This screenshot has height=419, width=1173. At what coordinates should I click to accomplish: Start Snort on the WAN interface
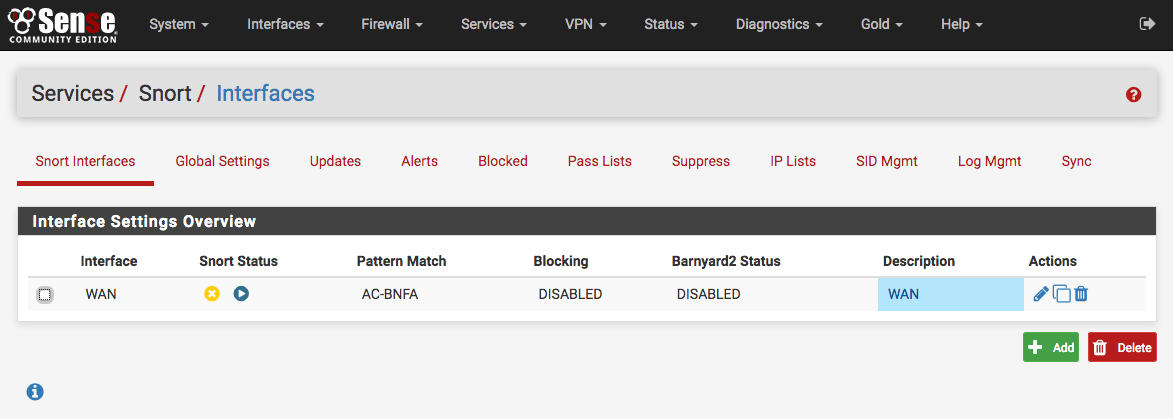click(241, 294)
